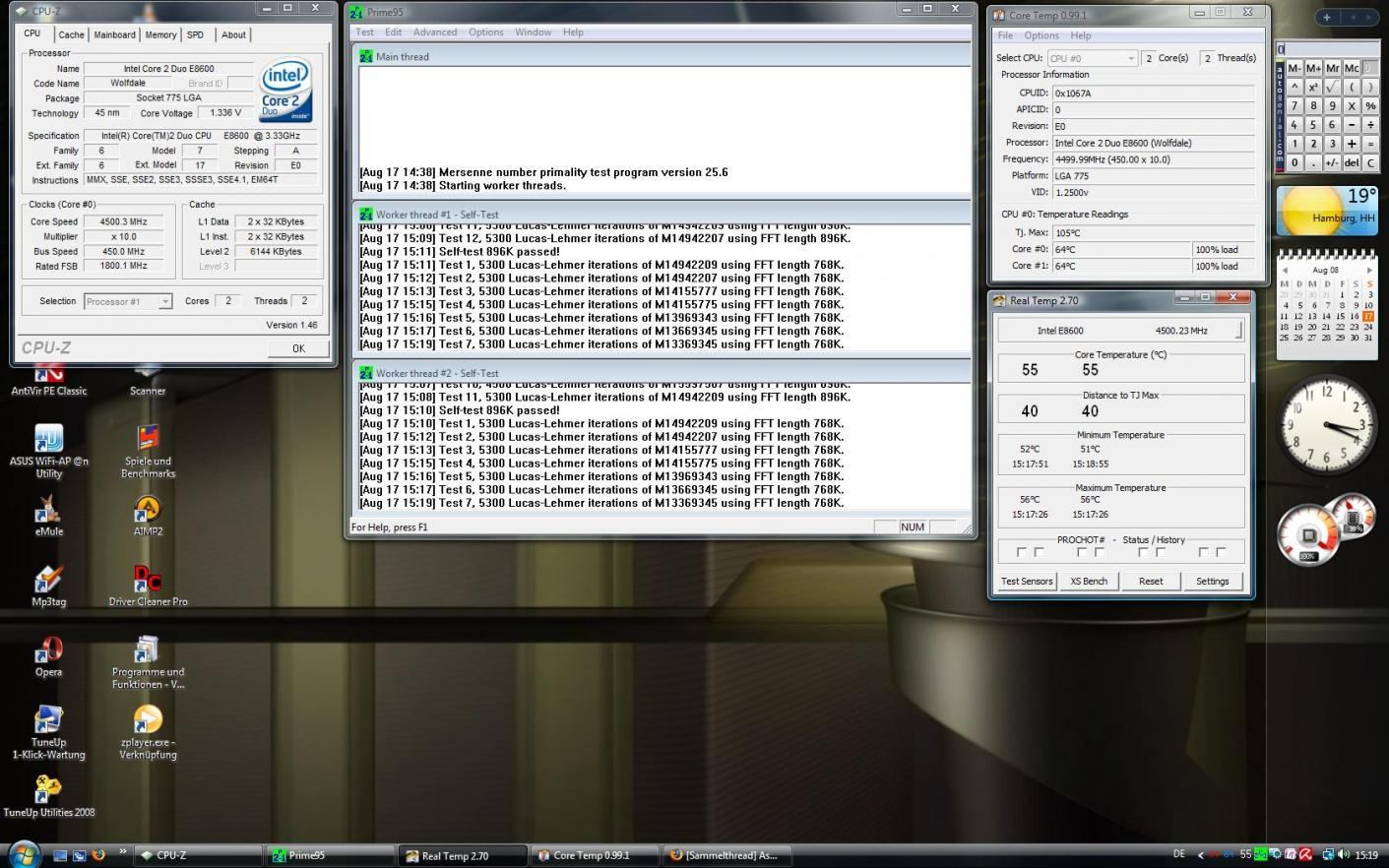Viewport: 1389px width, 868px height.
Task: Open the Options menu in Prime95
Action: [x=486, y=32]
